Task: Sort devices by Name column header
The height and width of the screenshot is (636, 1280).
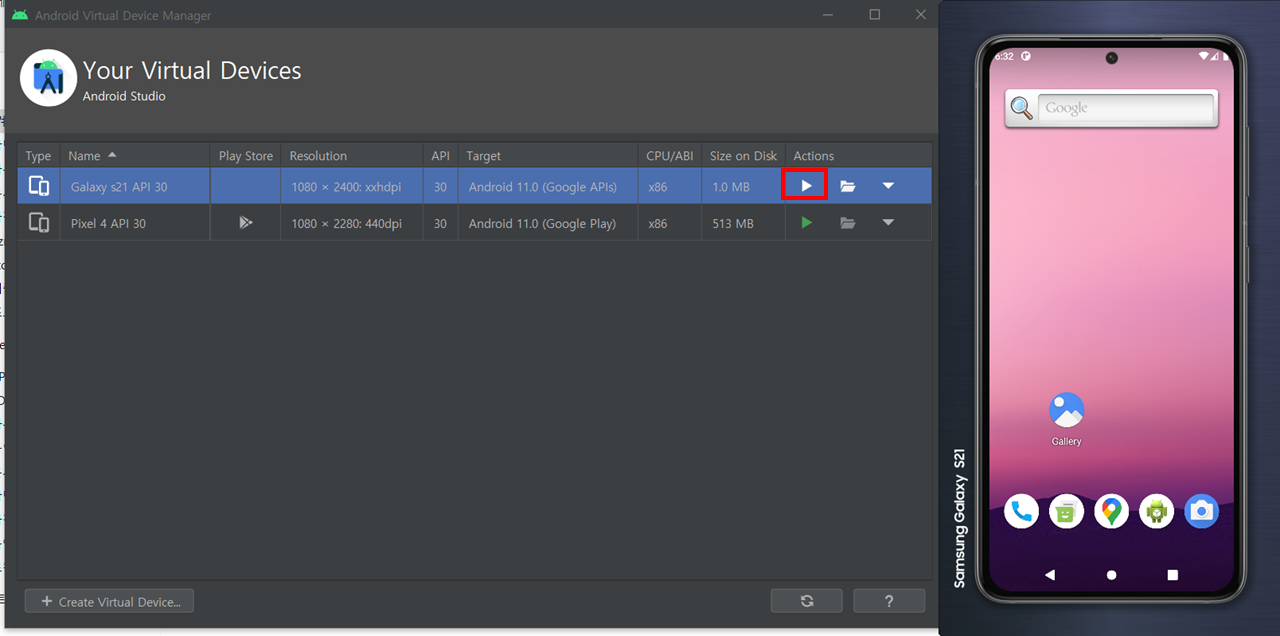Action: pos(135,156)
